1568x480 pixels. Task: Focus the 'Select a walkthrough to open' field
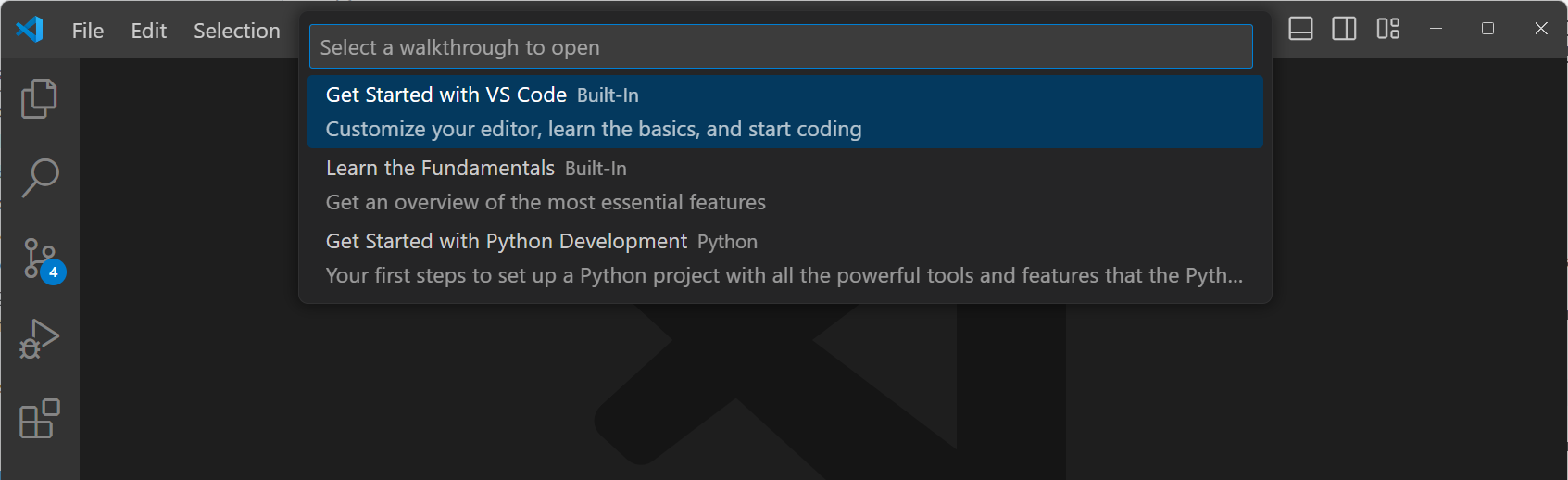coord(780,47)
